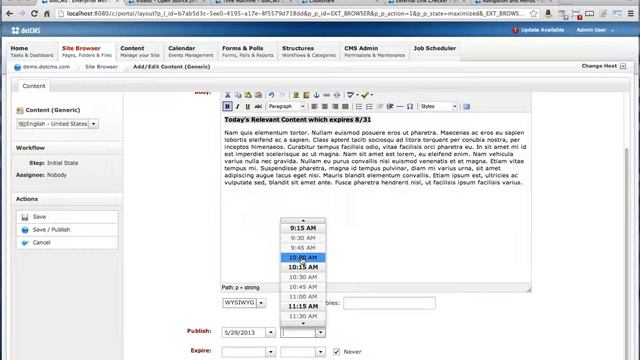Open the Structures main menu tab
Screen dimensions: 640x360
pos(309,51)
